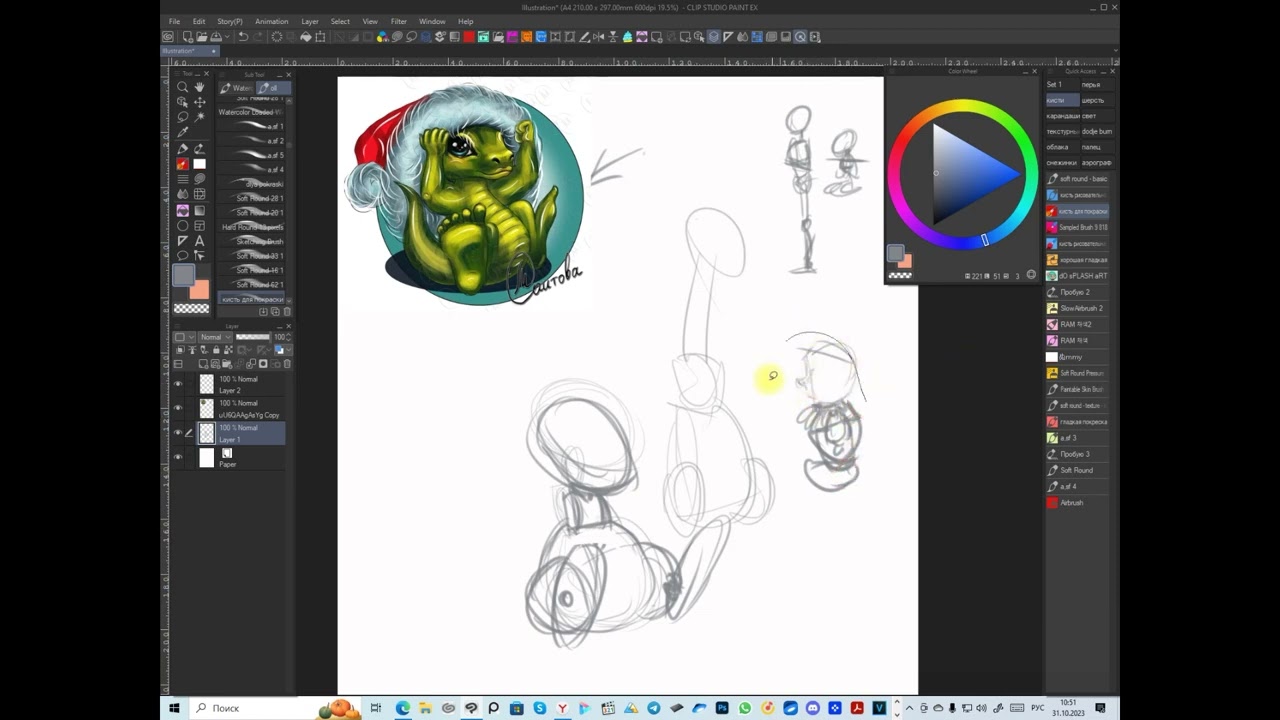Toggle visibility of the Copy layer
The height and width of the screenshot is (720, 1280).
(x=178, y=408)
